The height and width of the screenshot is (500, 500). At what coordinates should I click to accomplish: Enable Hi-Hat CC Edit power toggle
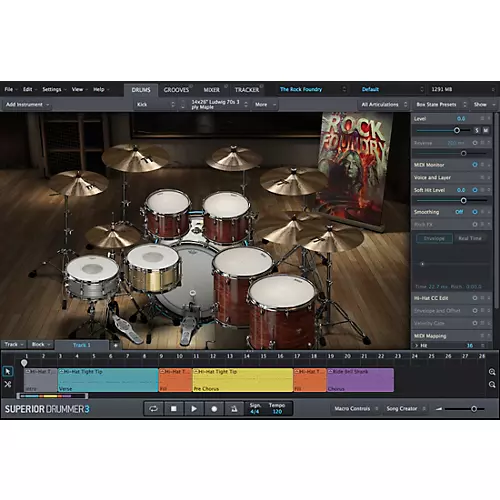pos(475,298)
